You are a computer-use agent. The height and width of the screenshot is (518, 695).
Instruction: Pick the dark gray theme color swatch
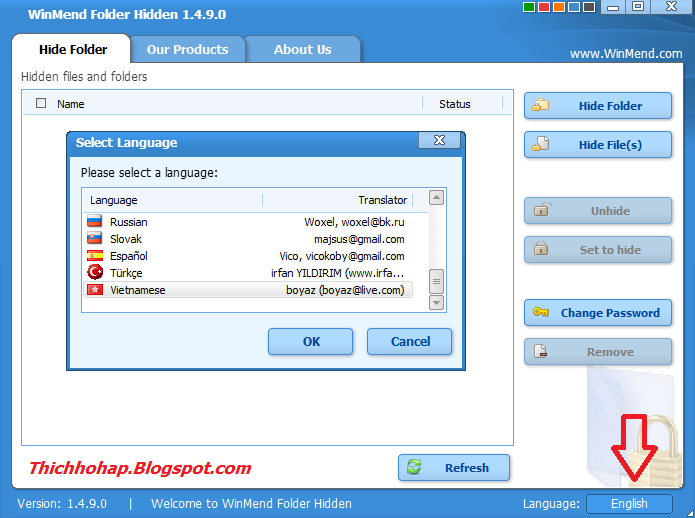pos(589,7)
